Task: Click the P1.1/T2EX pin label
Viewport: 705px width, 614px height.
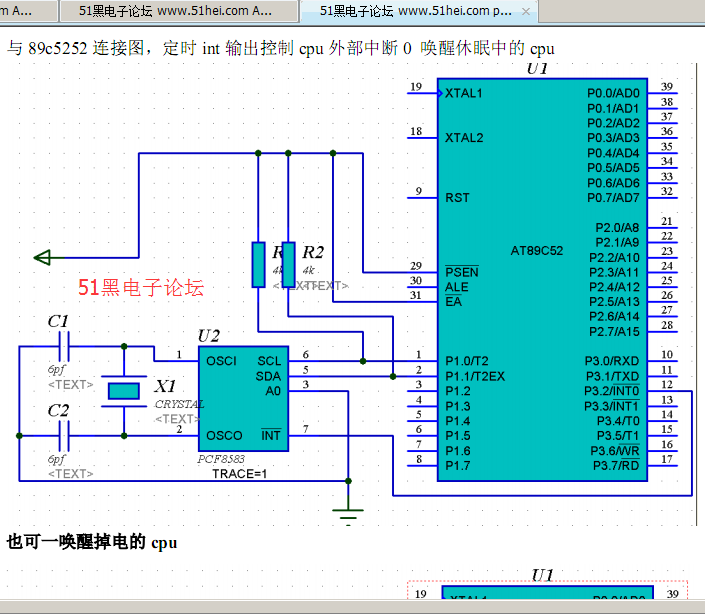Action: coord(475,376)
